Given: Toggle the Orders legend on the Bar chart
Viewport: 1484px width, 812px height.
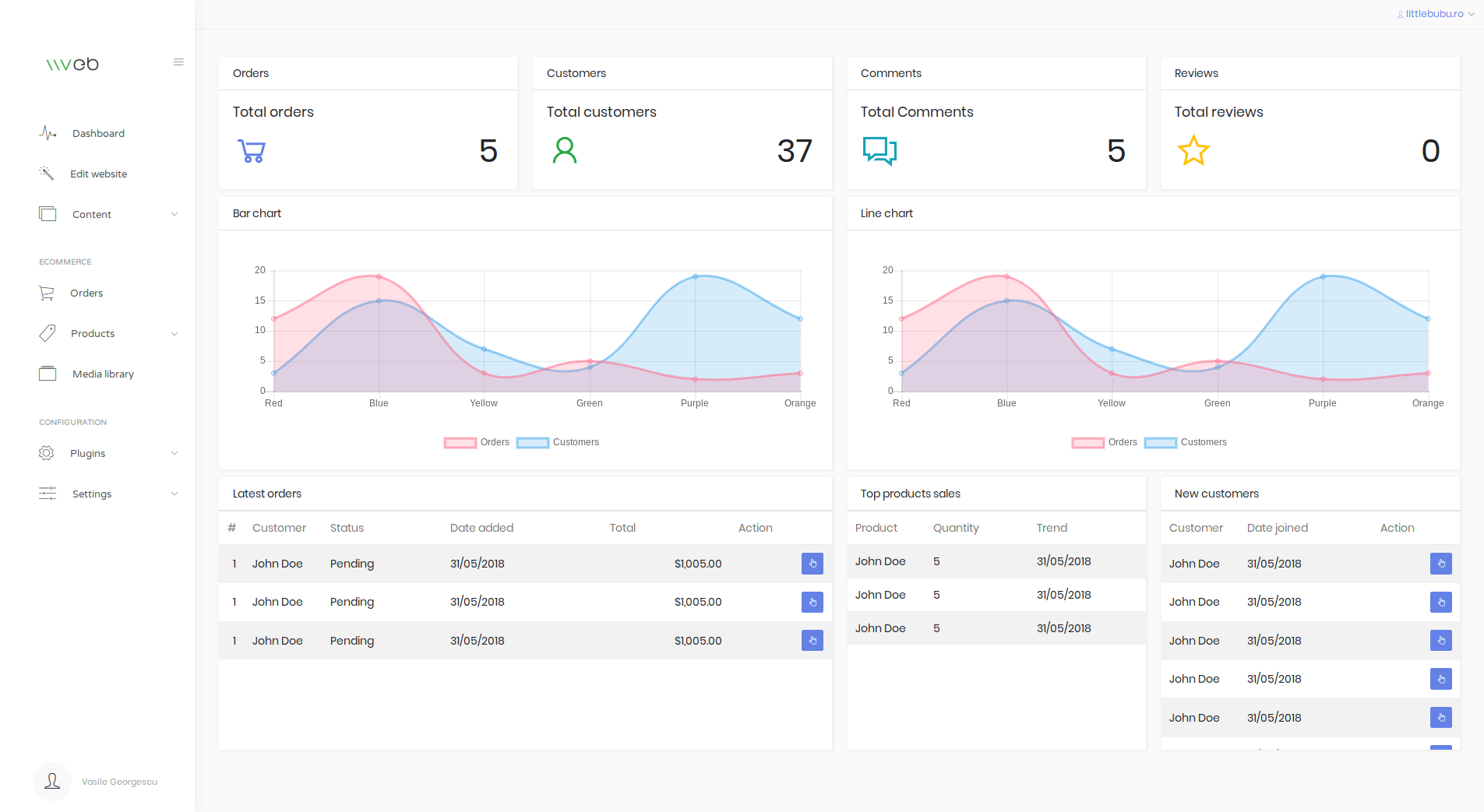Looking at the screenshot, I should coord(477,442).
